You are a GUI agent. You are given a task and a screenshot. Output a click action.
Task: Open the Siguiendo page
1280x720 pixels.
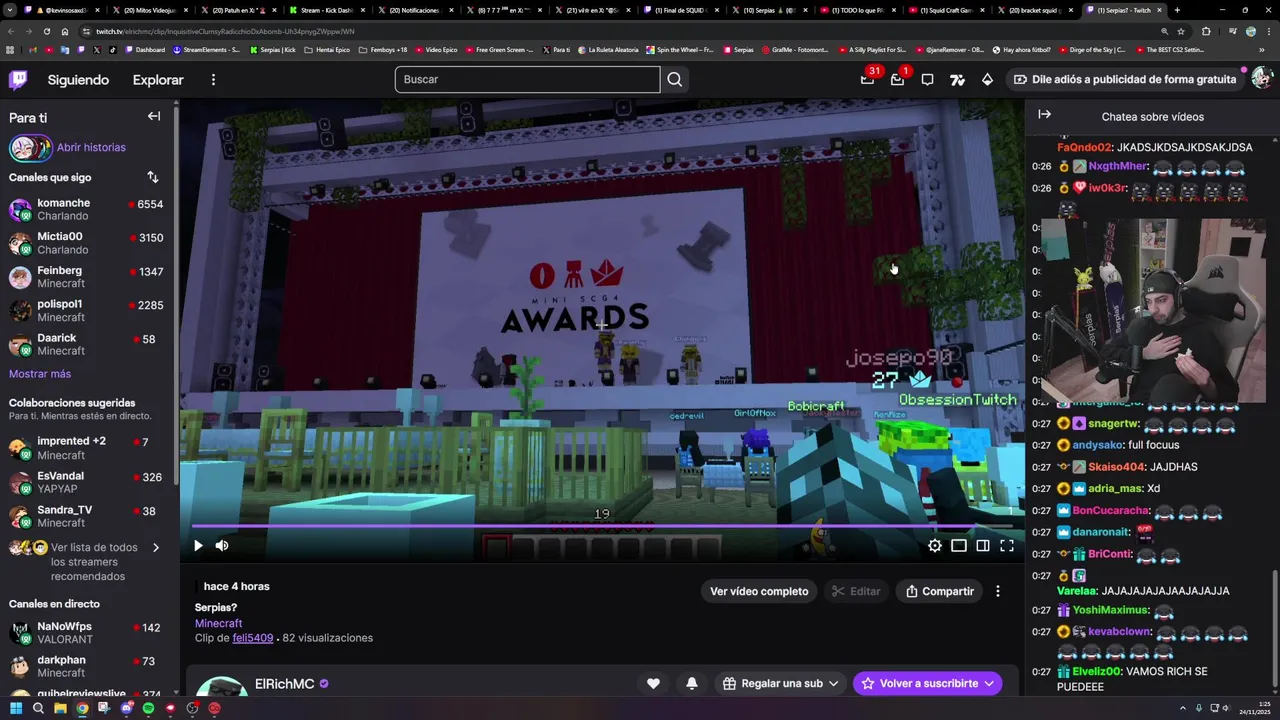78,80
